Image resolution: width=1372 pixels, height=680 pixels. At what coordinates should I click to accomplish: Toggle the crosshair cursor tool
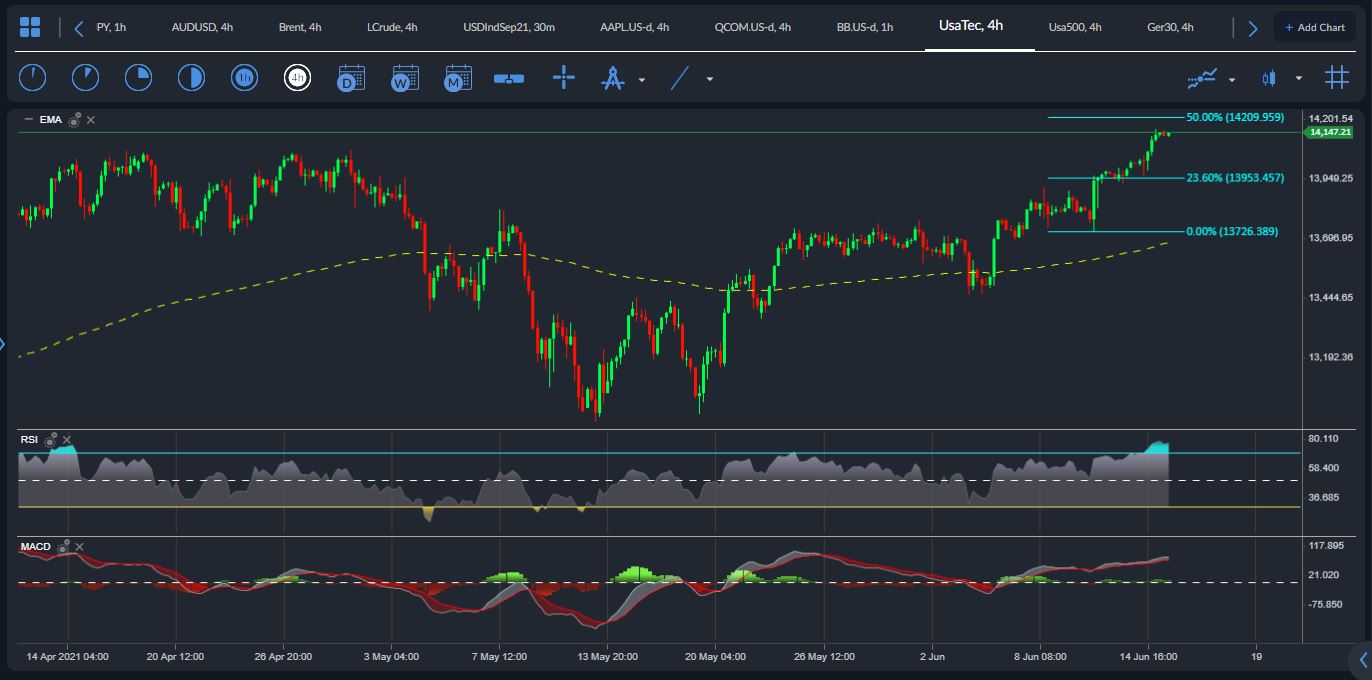(x=564, y=78)
